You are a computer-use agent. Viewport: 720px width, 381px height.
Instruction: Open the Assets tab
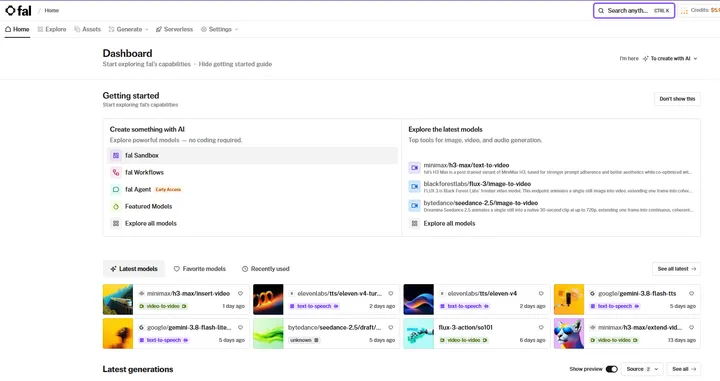click(x=87, y=29)
